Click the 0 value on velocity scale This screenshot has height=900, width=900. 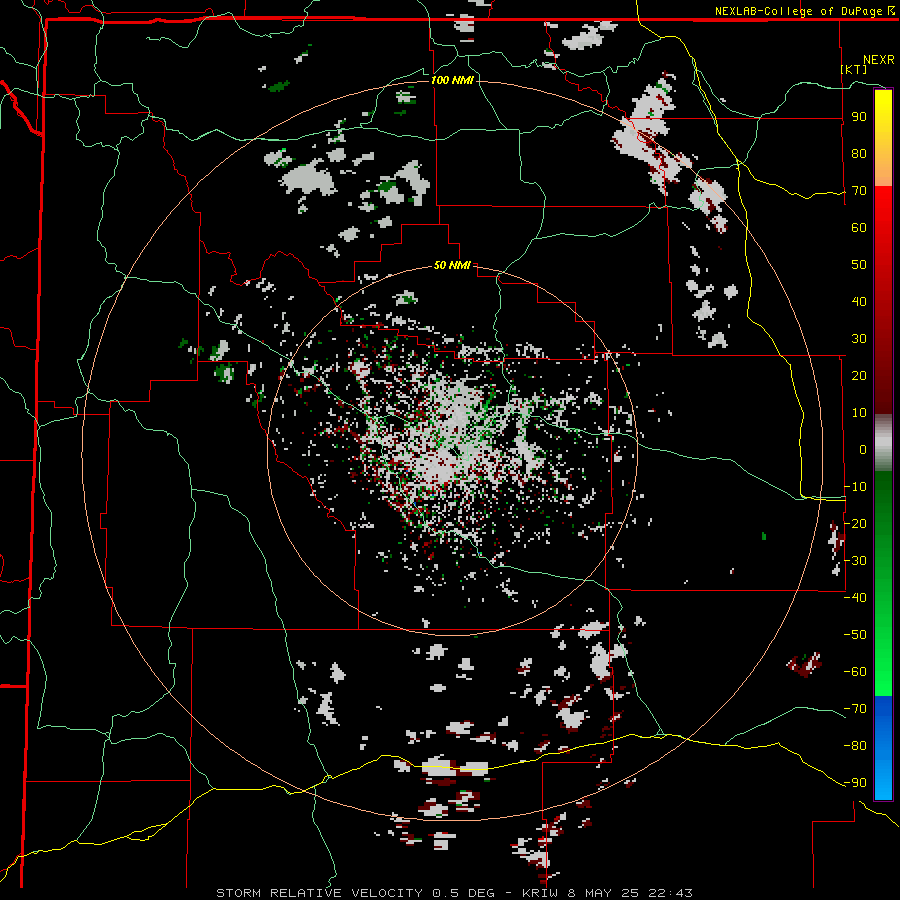pyautogui.click(x=863, y=450)
